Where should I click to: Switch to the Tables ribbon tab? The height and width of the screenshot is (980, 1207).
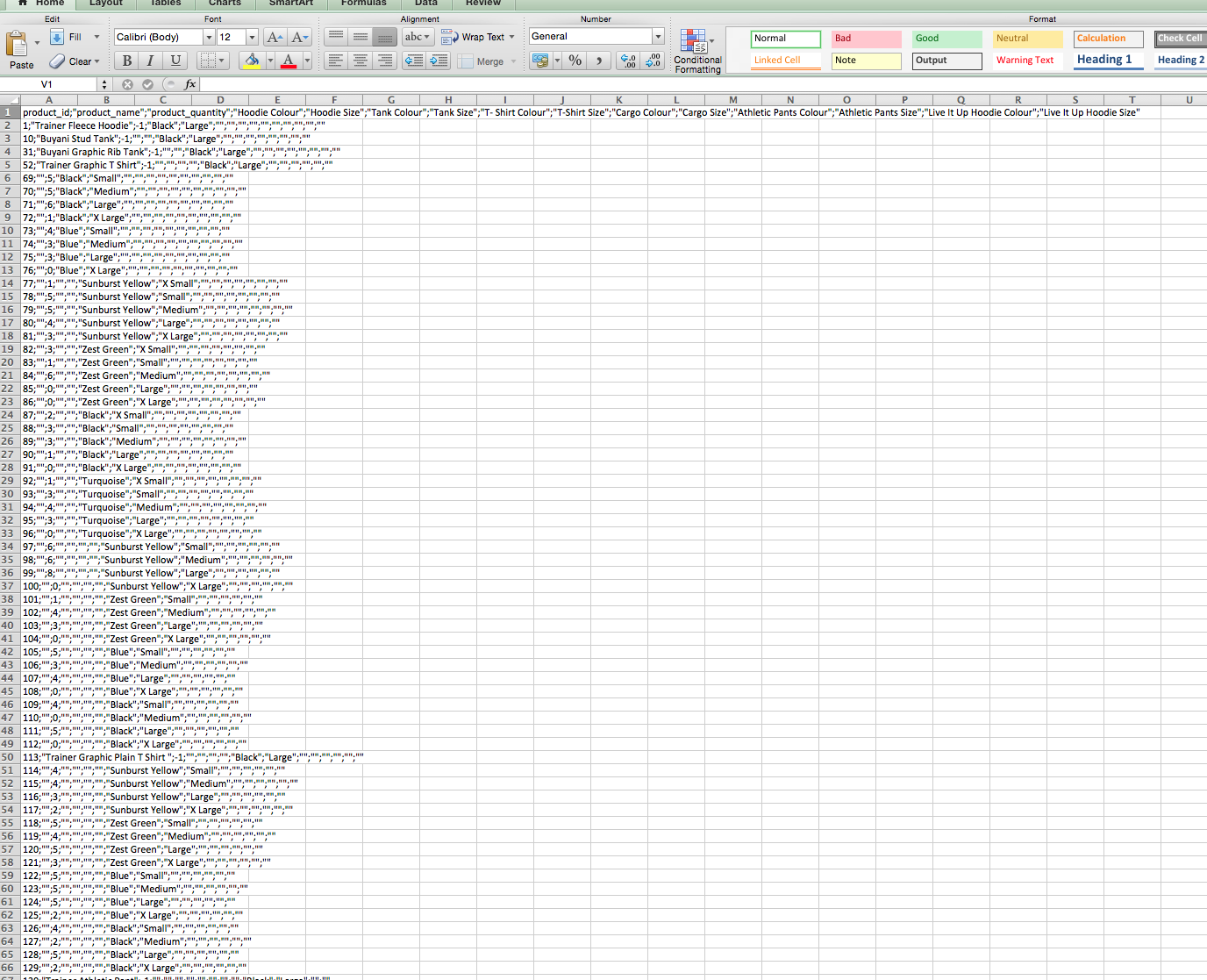[165, 4]
